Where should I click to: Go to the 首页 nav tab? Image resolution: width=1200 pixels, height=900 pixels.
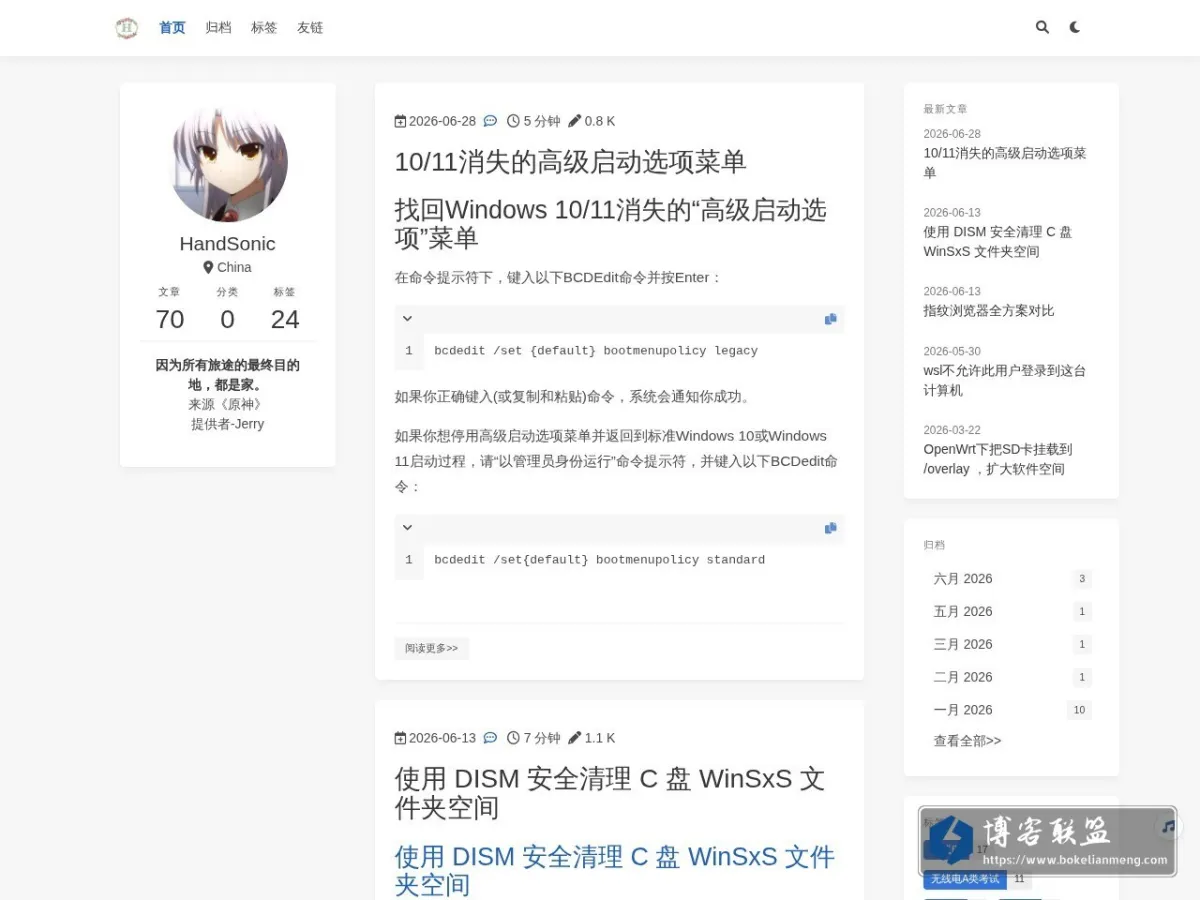pos(172,28)
